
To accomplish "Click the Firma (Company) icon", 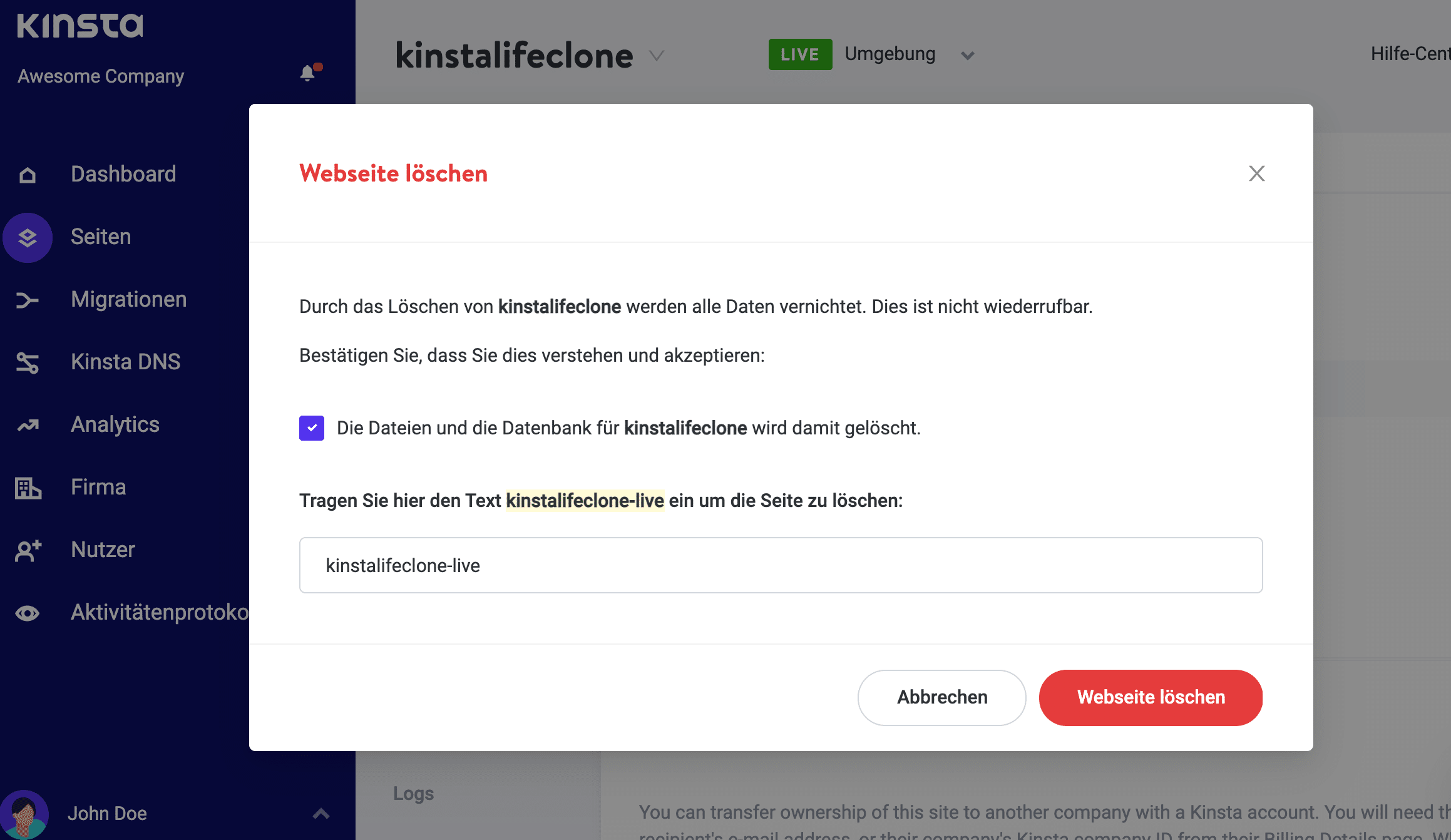I will (27, 487).
